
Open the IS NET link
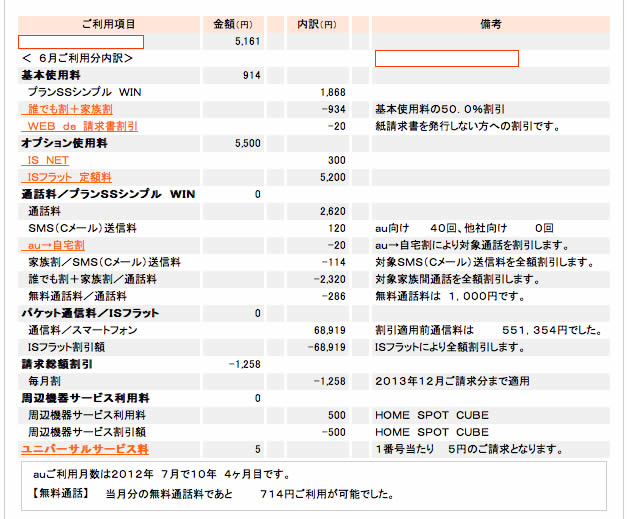(x=45, y=160)
